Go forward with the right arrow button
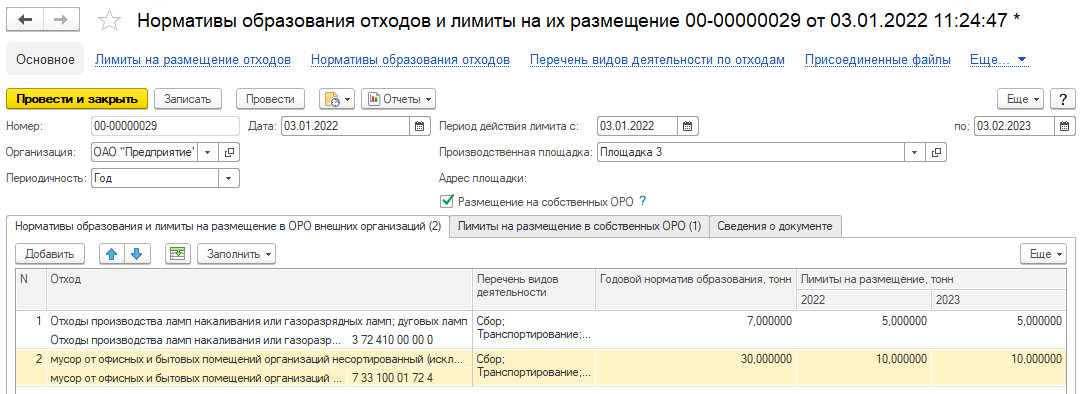Image resolution: width=1083 pixels, height=394 pixels. click(61, 19)
